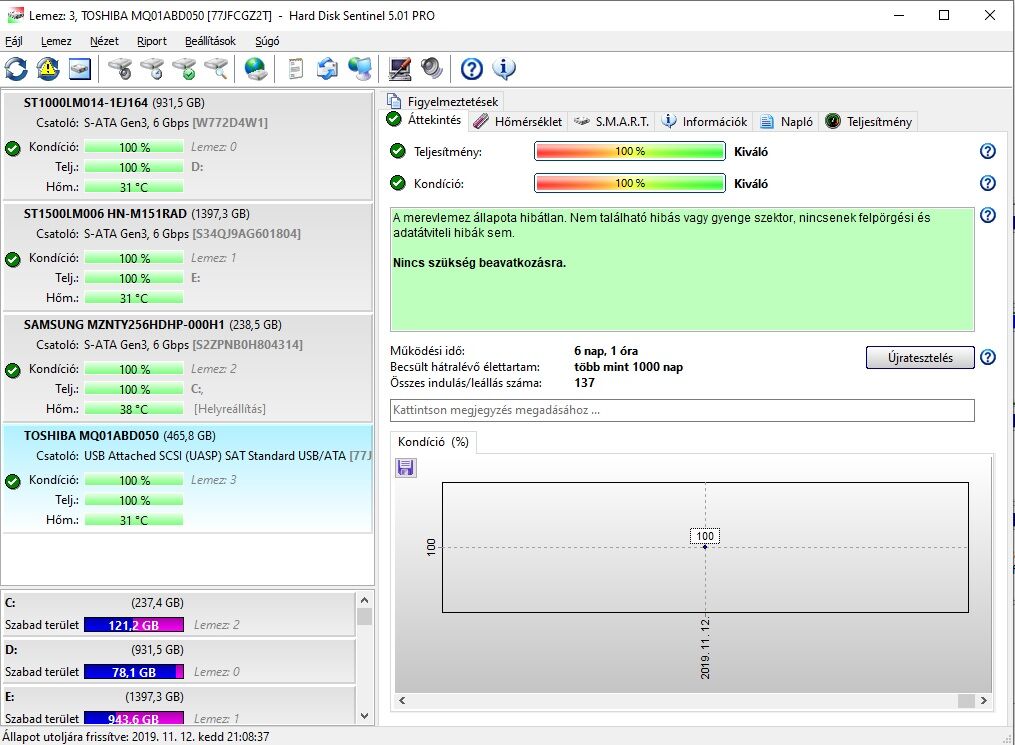Click the save graph floppy icon
Viewport: 1015px width, 745px height.
pyautogui.click(x=406, y=467)
